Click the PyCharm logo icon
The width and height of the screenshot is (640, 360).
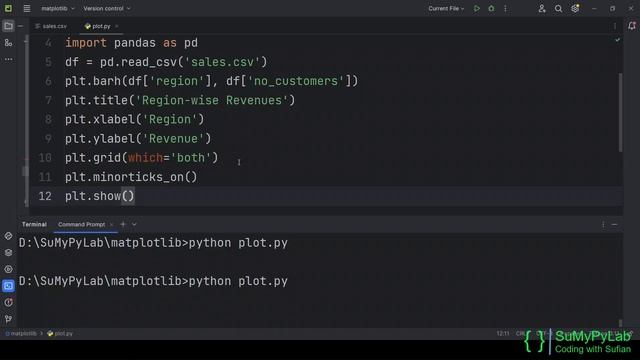tap(8, 8)
